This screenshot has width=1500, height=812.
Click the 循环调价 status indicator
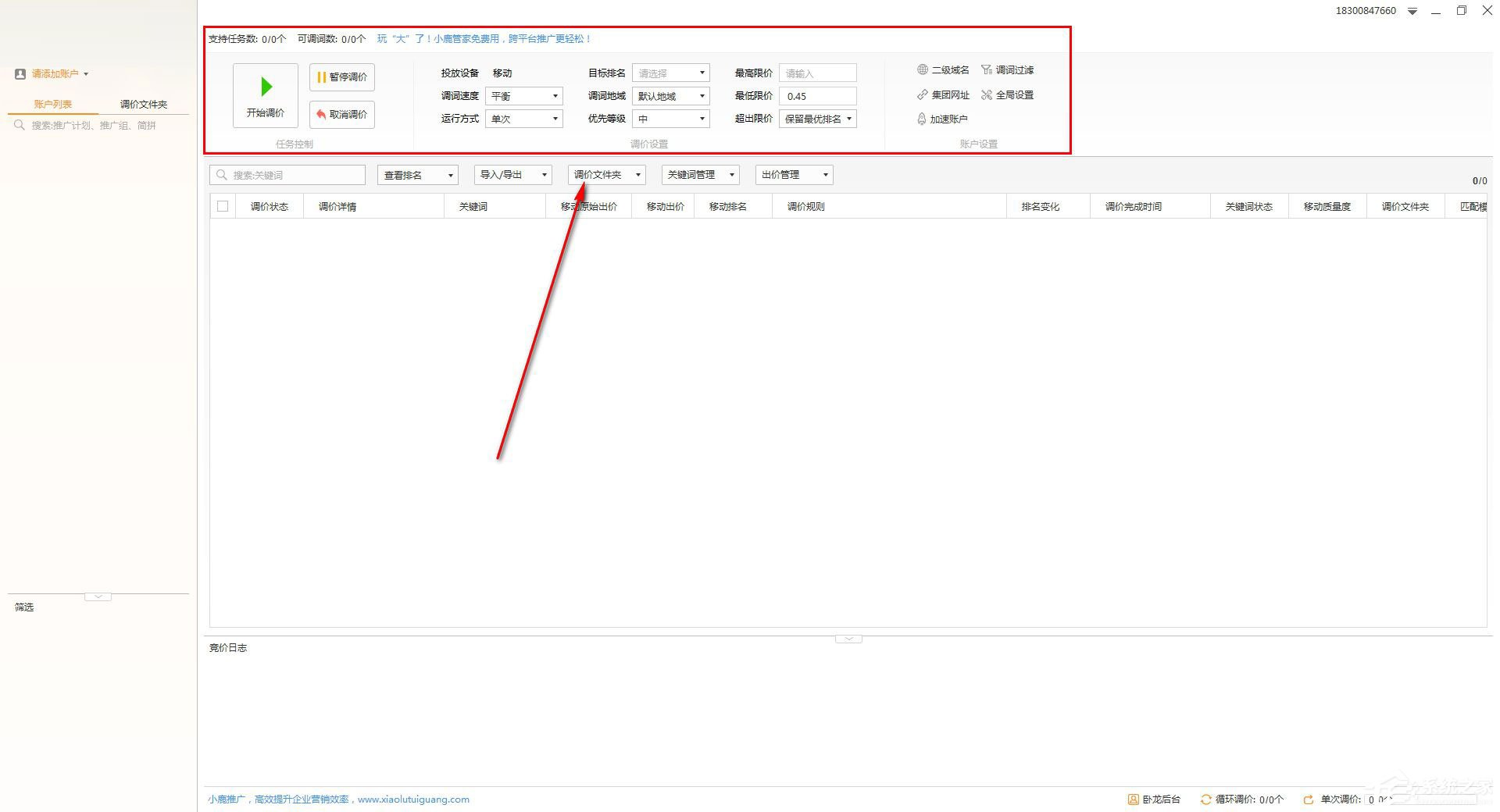point(1242,800)
